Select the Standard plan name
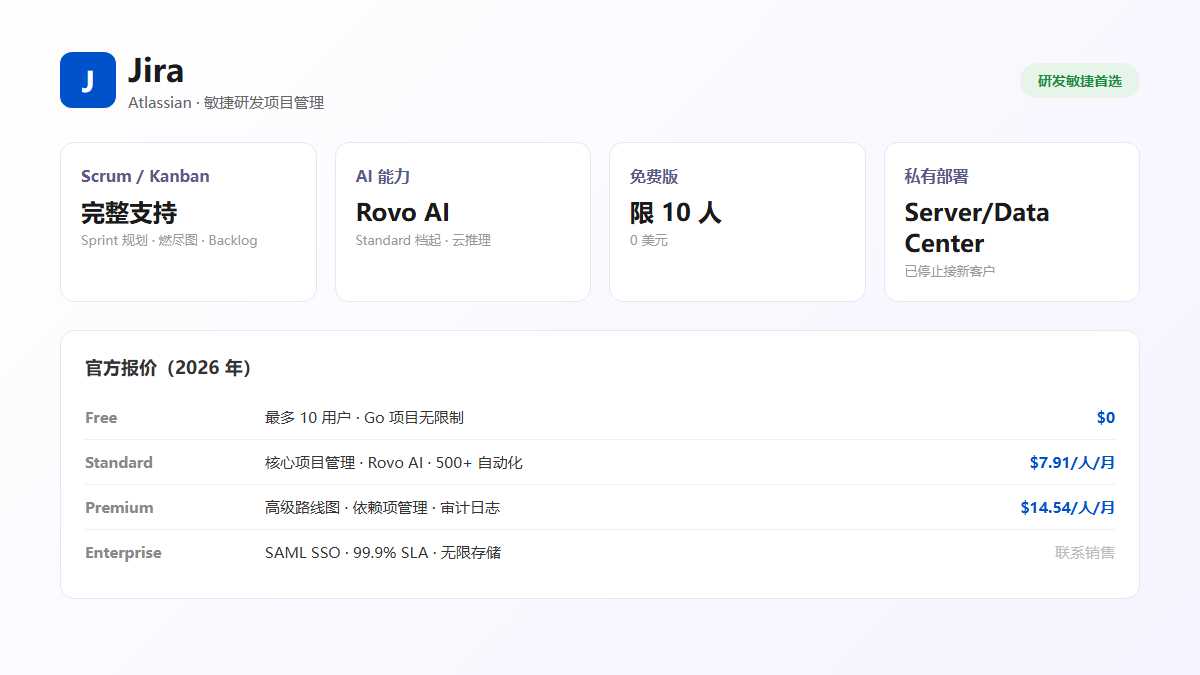Image resolution: width=1200 pixels, height=675 pixels. tap(119, 463)
